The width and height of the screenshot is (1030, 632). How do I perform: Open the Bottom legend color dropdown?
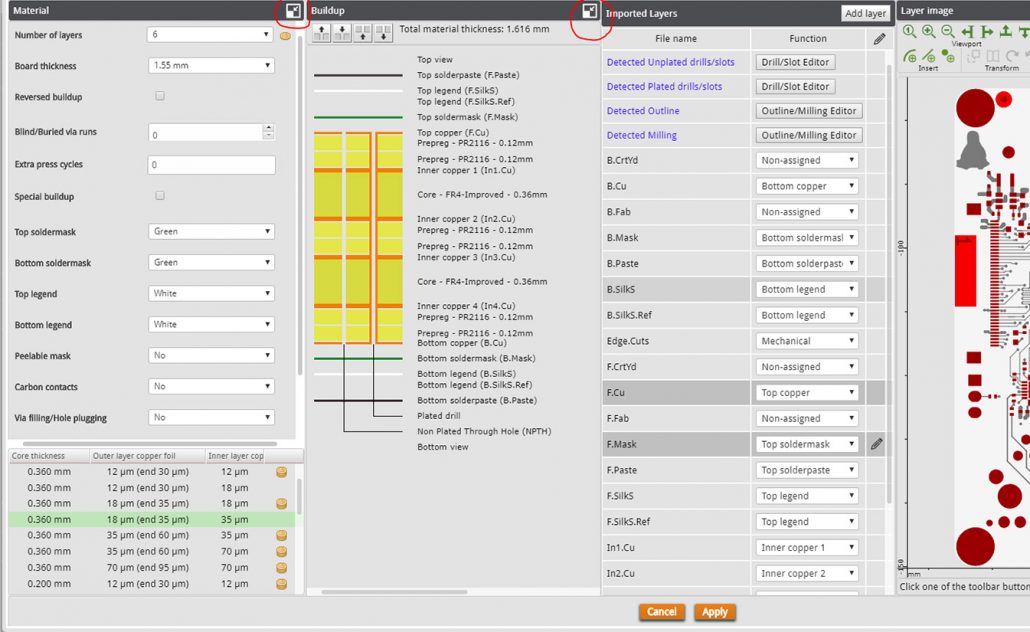click(x=211, y=324)
